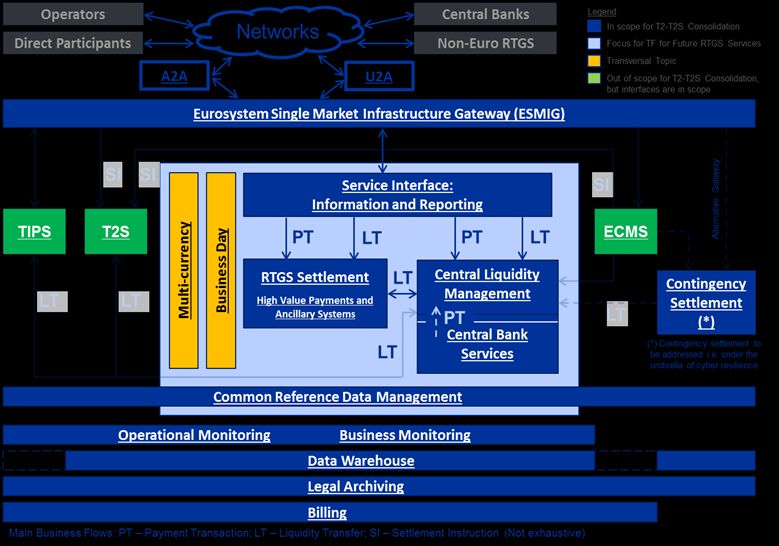
Task: Open Service Interface: Information and Reporting
Action: click(x=397, y=195)
